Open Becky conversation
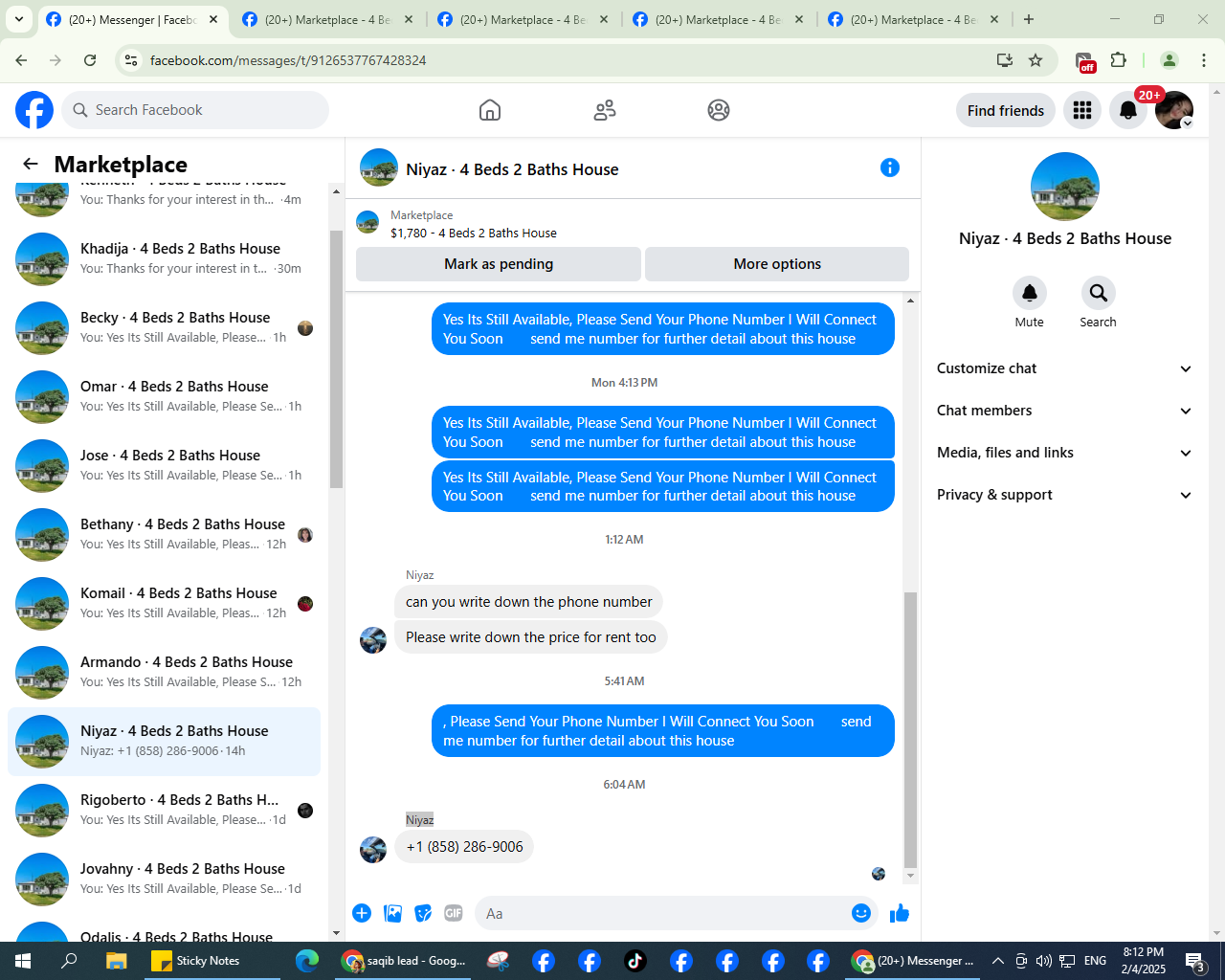This screenshot has width=1225, height=980. coord(164,328)
